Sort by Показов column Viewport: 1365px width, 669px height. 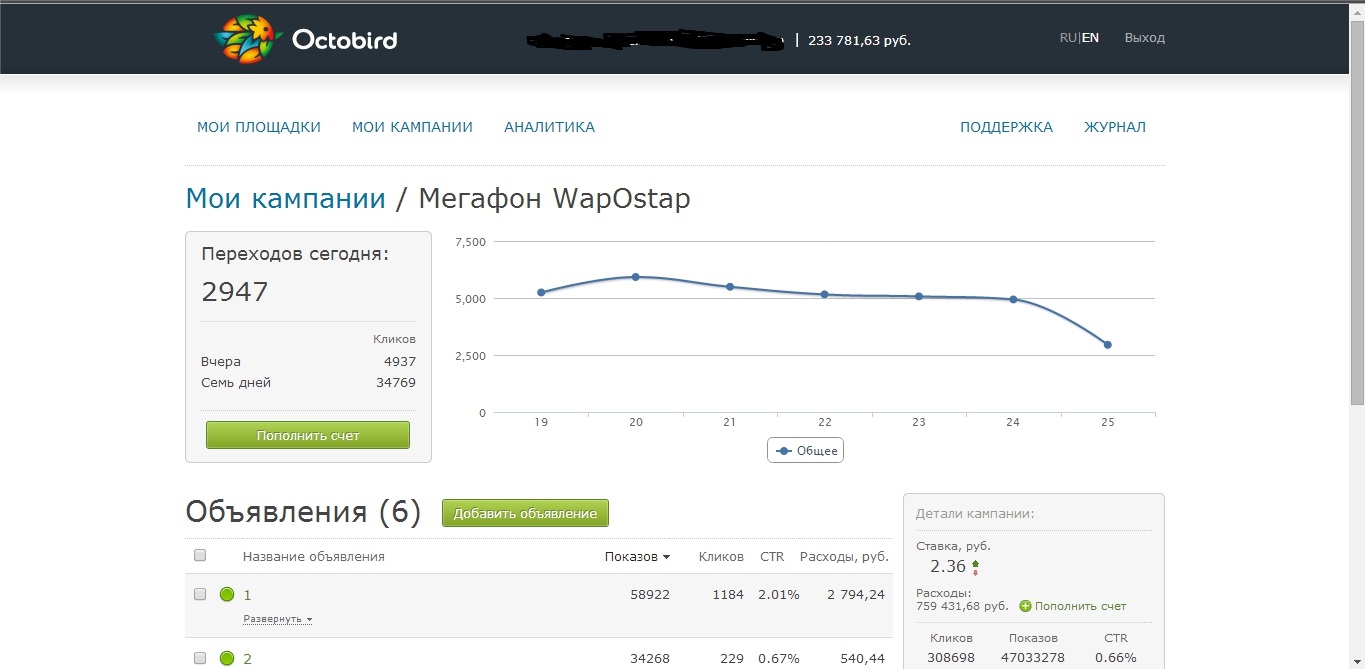point(637,556)
